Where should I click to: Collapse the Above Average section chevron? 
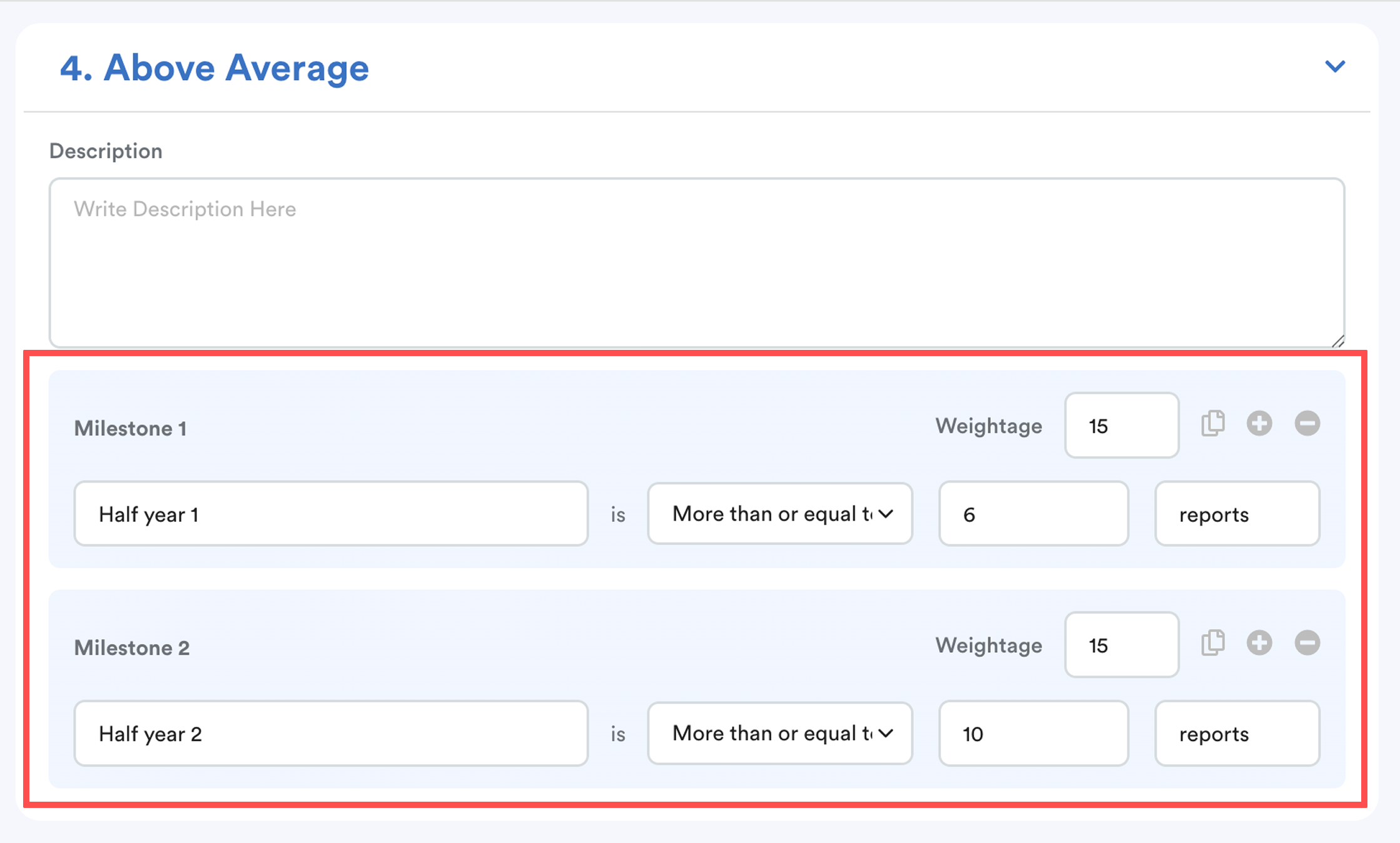click(x=1335, y=66)
